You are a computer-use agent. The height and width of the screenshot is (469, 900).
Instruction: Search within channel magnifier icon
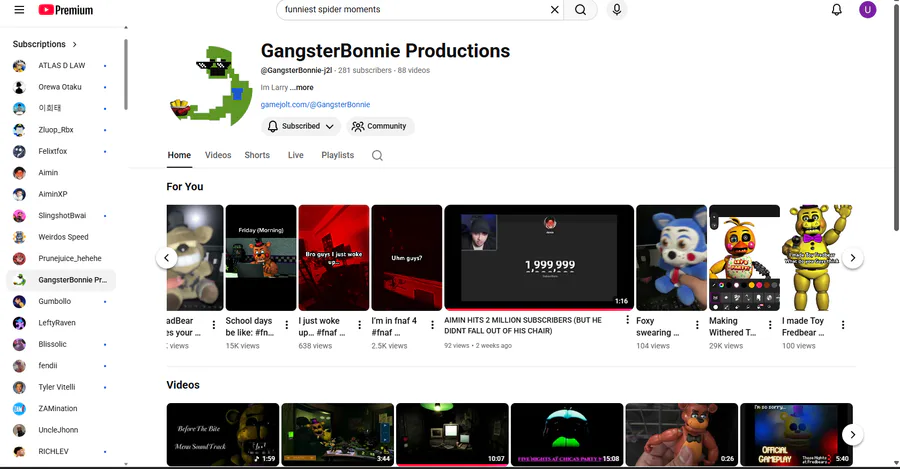coord(377,156)
